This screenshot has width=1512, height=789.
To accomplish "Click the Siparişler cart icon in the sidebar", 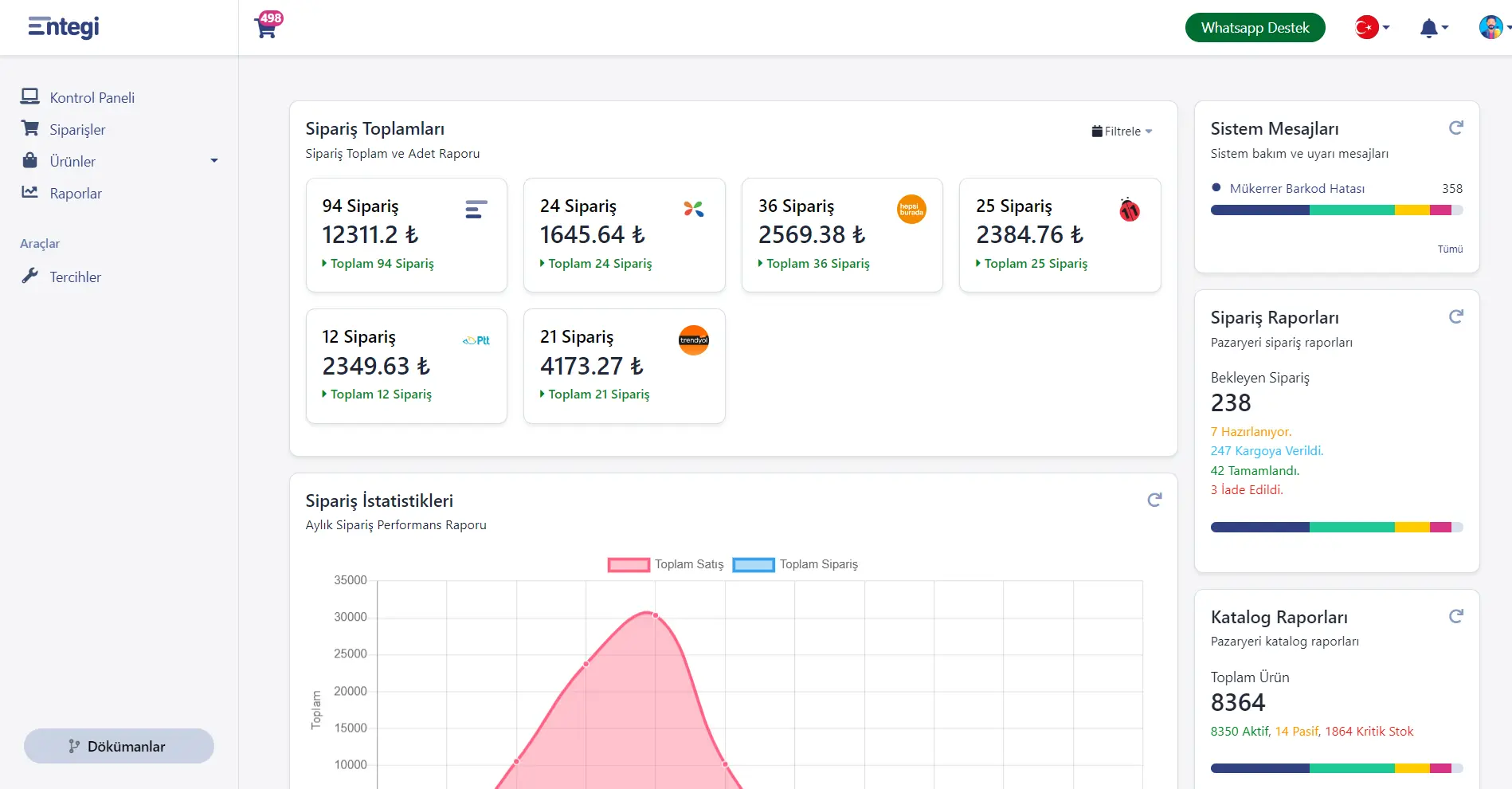I will click(x=30, y=128).
